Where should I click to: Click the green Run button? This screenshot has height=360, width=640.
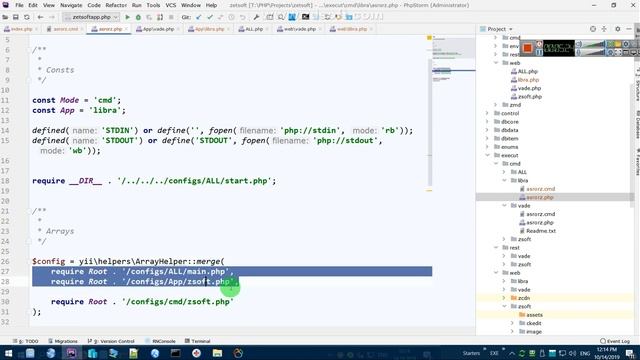127,17
